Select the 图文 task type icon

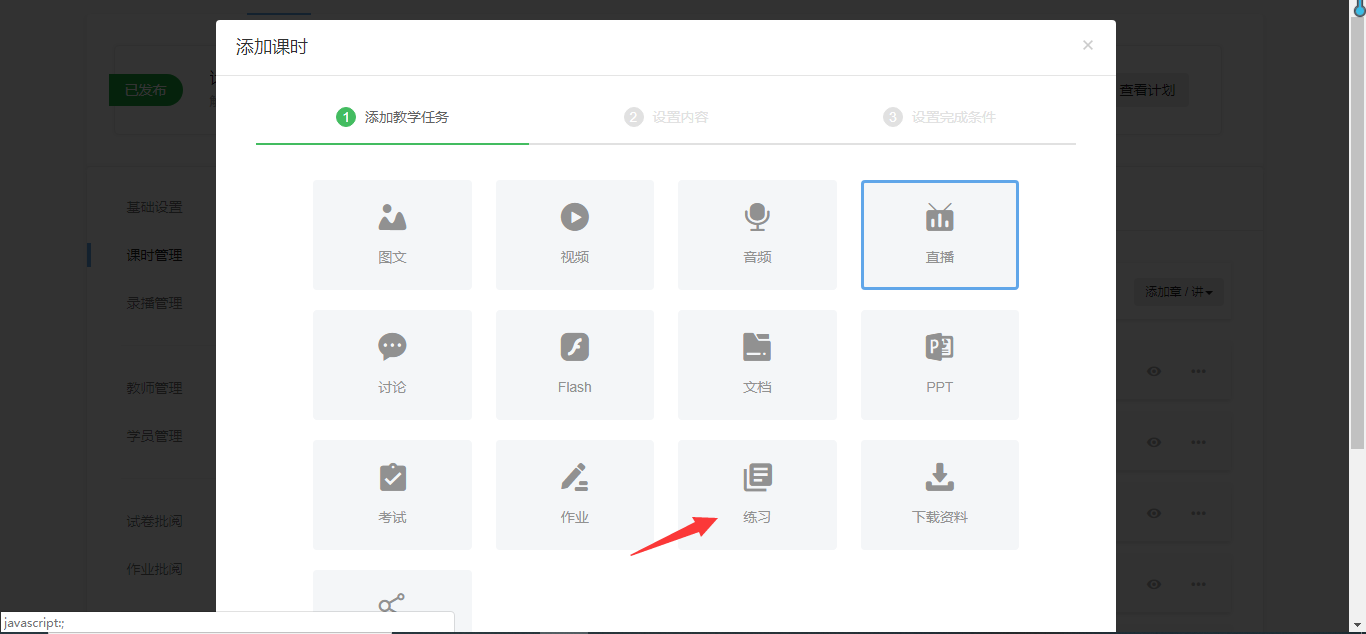coord(392,218)
